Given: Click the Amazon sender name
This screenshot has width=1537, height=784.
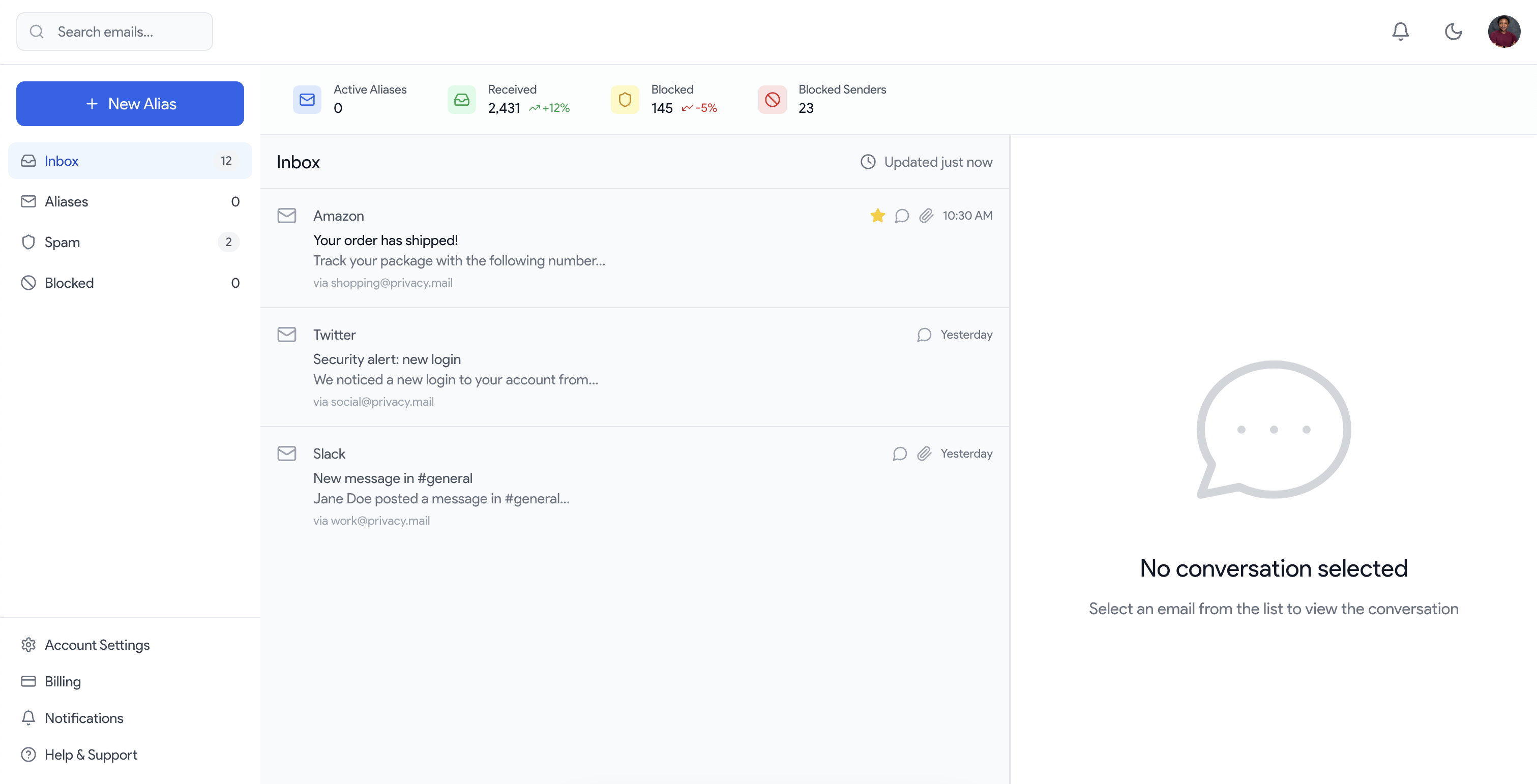Looking at the screenshot, I should 338,216.
